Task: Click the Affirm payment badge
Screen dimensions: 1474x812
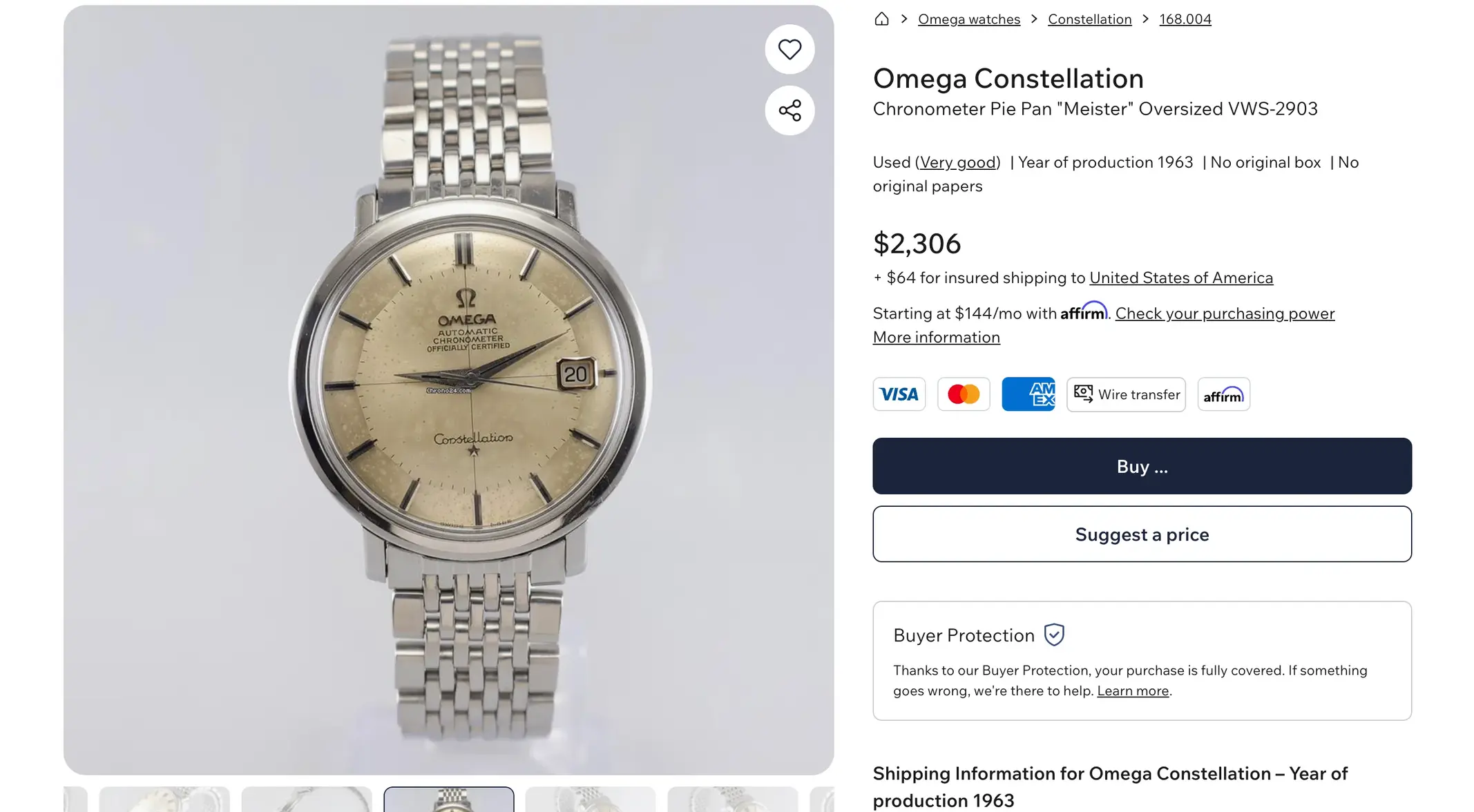Action: point(1223,394)
